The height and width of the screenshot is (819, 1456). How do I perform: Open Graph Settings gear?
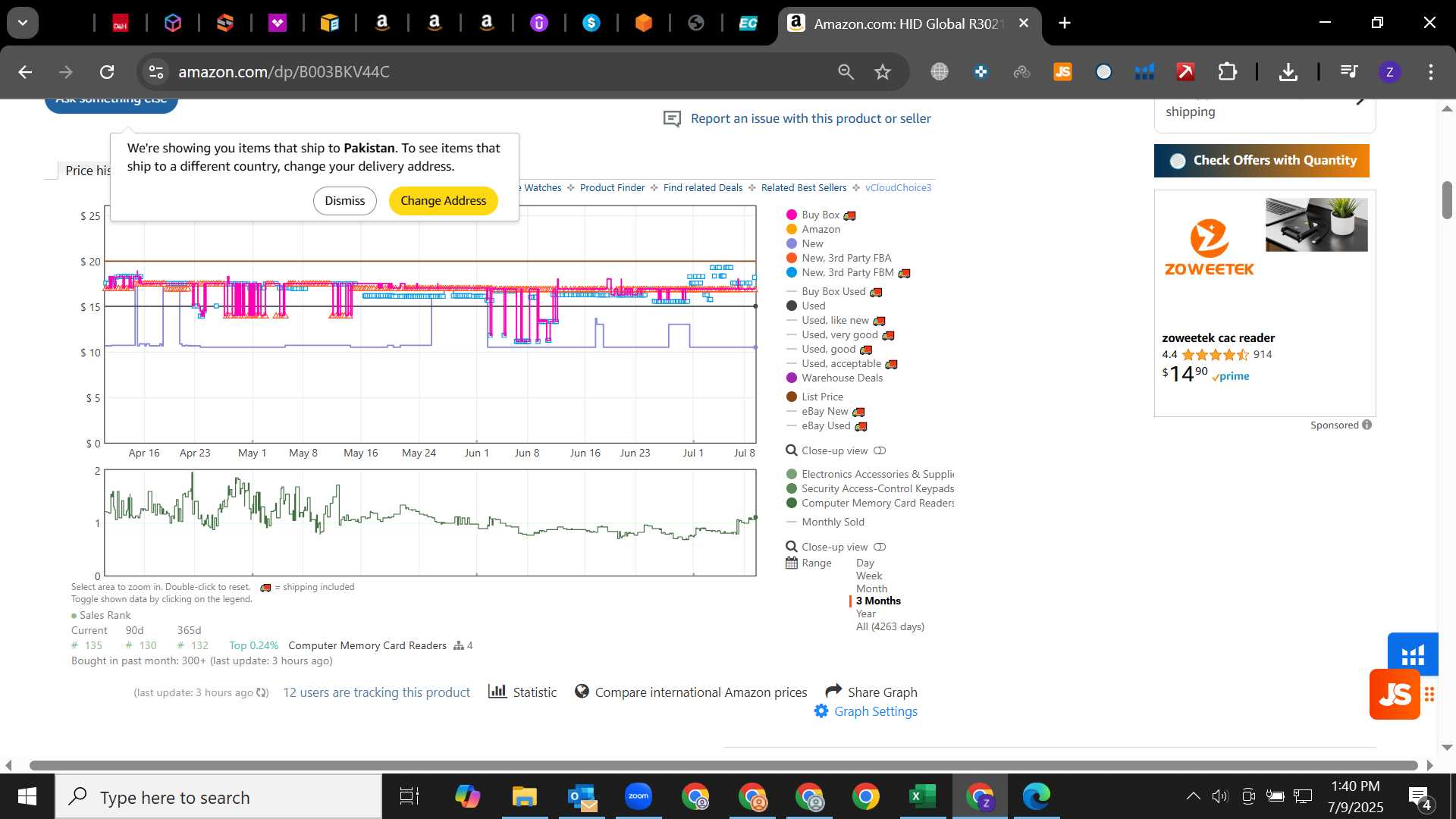(865, 712)
